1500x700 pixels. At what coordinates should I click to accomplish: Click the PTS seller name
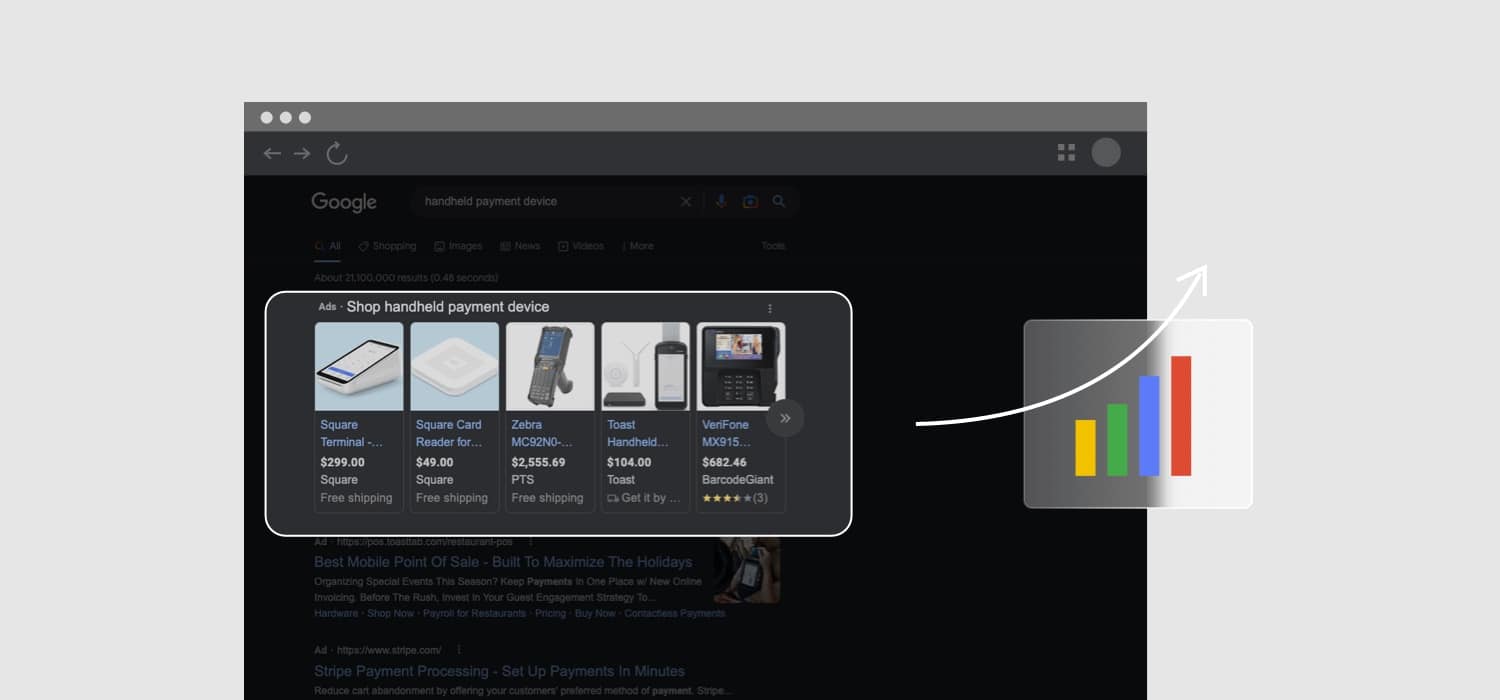[523, 480]
